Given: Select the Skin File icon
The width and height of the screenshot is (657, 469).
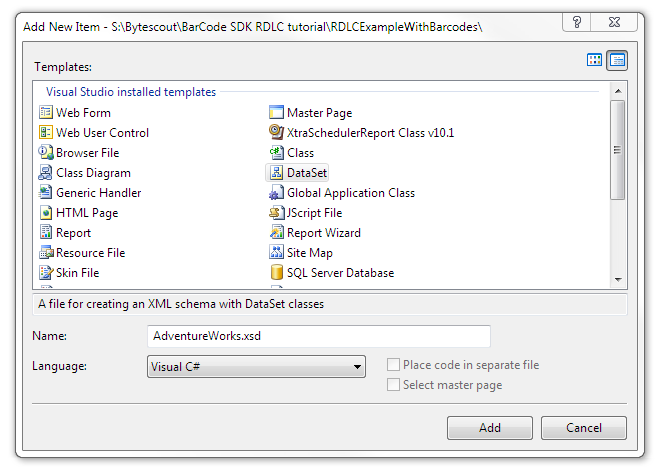Looking at the screenshot, I should tap(46, 273).
